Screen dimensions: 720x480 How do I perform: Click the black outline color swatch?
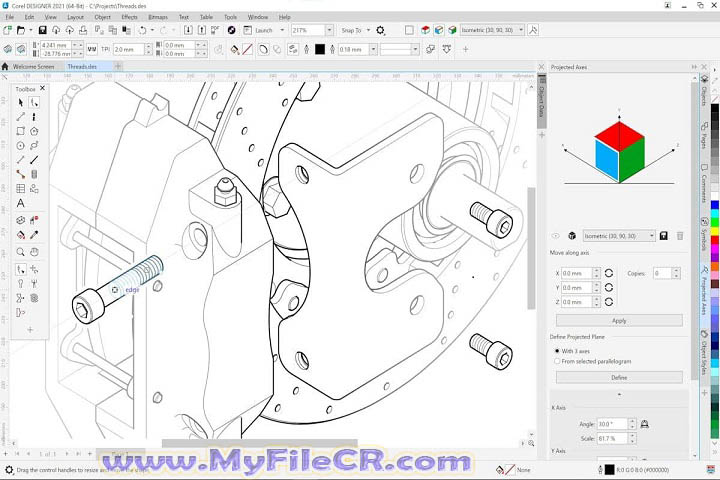click(320, 49)
